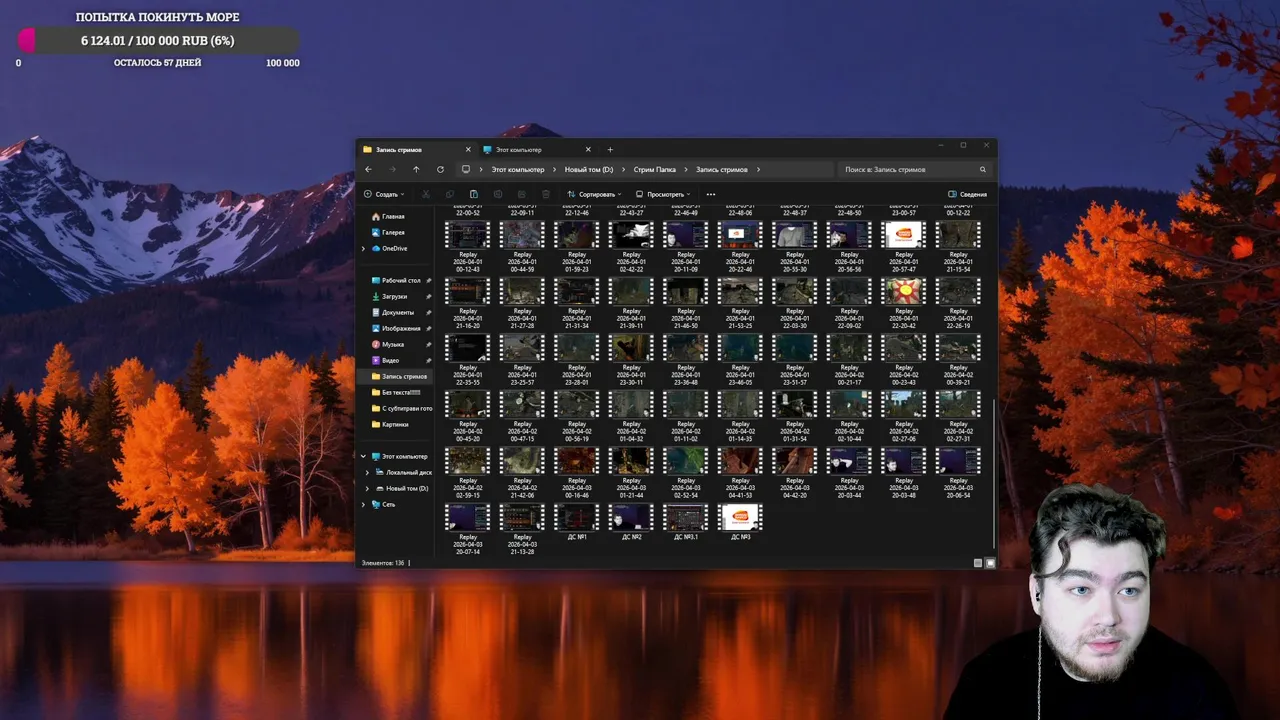Click the up-one-level arrow button
1280x720 pixels.
(x=416, y=169)
